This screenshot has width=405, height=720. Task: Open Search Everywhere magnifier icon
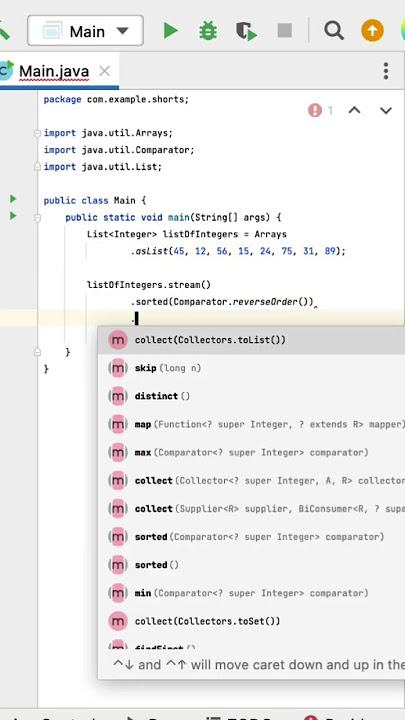pos(334,31)
